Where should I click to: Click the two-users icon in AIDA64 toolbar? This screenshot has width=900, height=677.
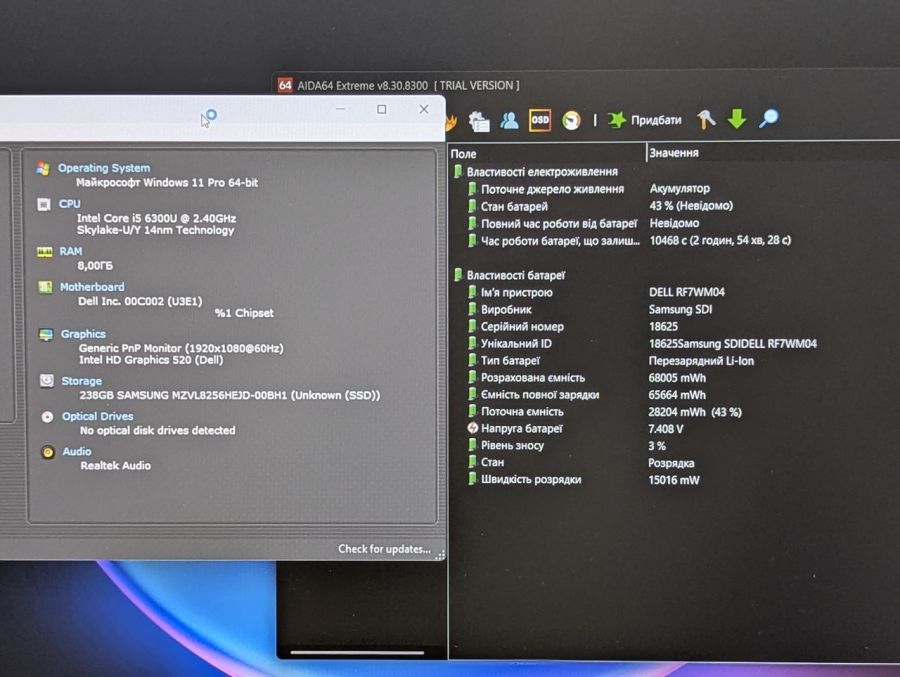[509, 120]
